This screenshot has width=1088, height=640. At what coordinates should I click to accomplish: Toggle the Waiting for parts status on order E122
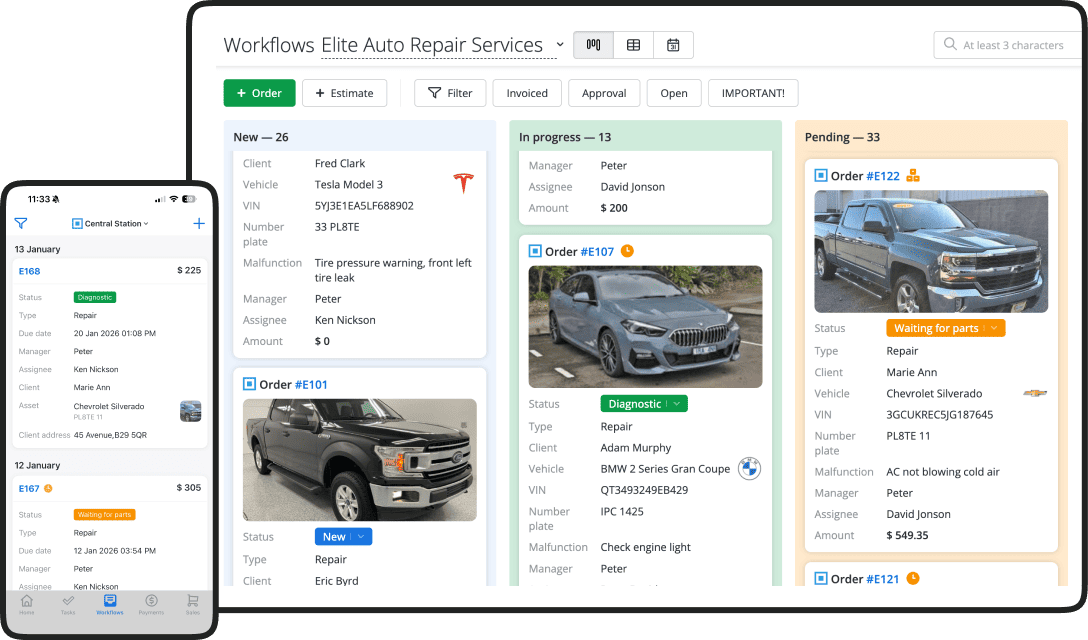pos(945,328)
